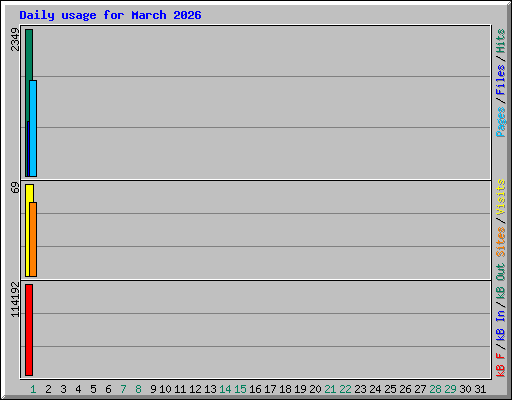Click the 2349 axis maximum value

click(15, 39)
